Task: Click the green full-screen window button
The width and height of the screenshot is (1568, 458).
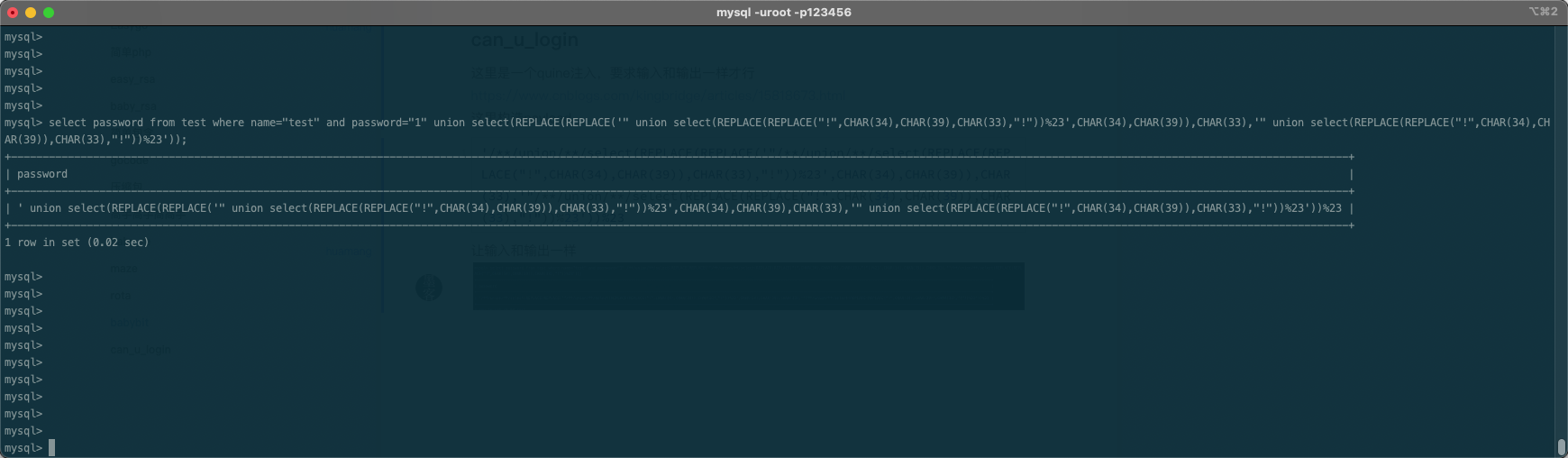Action: [x=49, y=13]
